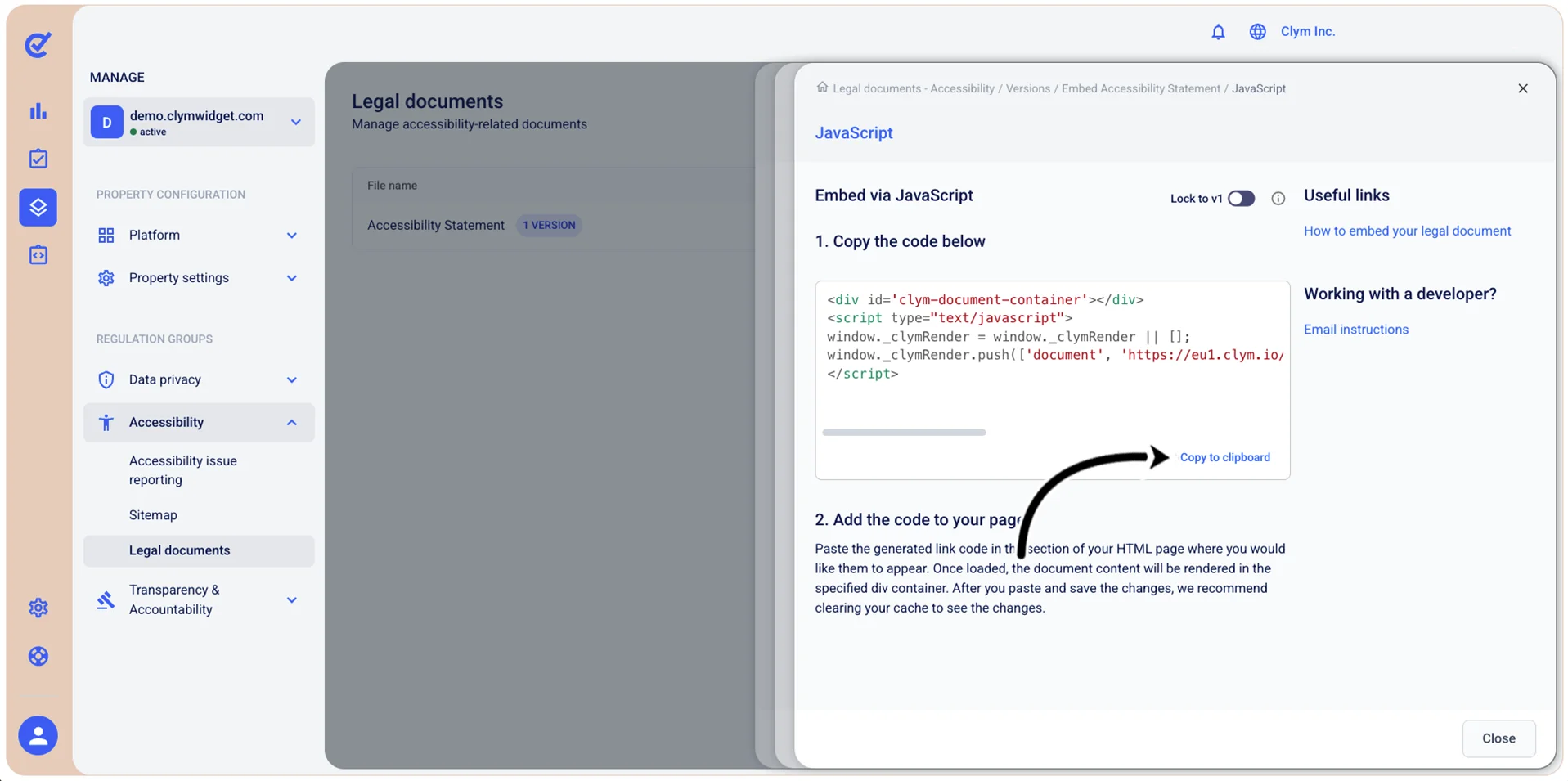
Task: Click Clym Inc. account name
Action: coord(1307,32)
